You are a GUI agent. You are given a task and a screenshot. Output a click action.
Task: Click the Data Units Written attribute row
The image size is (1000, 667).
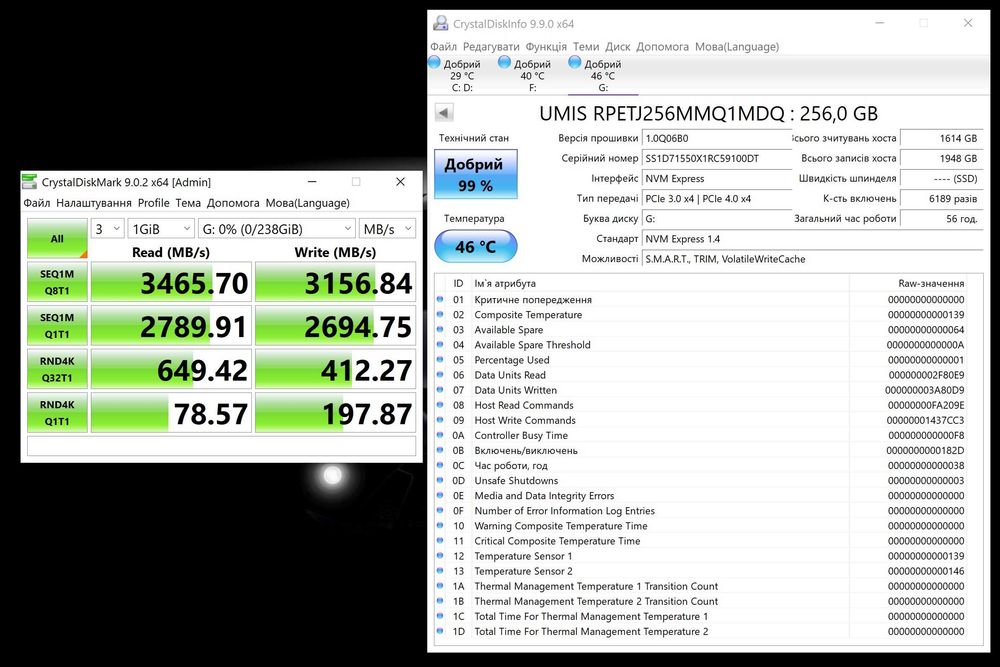point(702,390)
